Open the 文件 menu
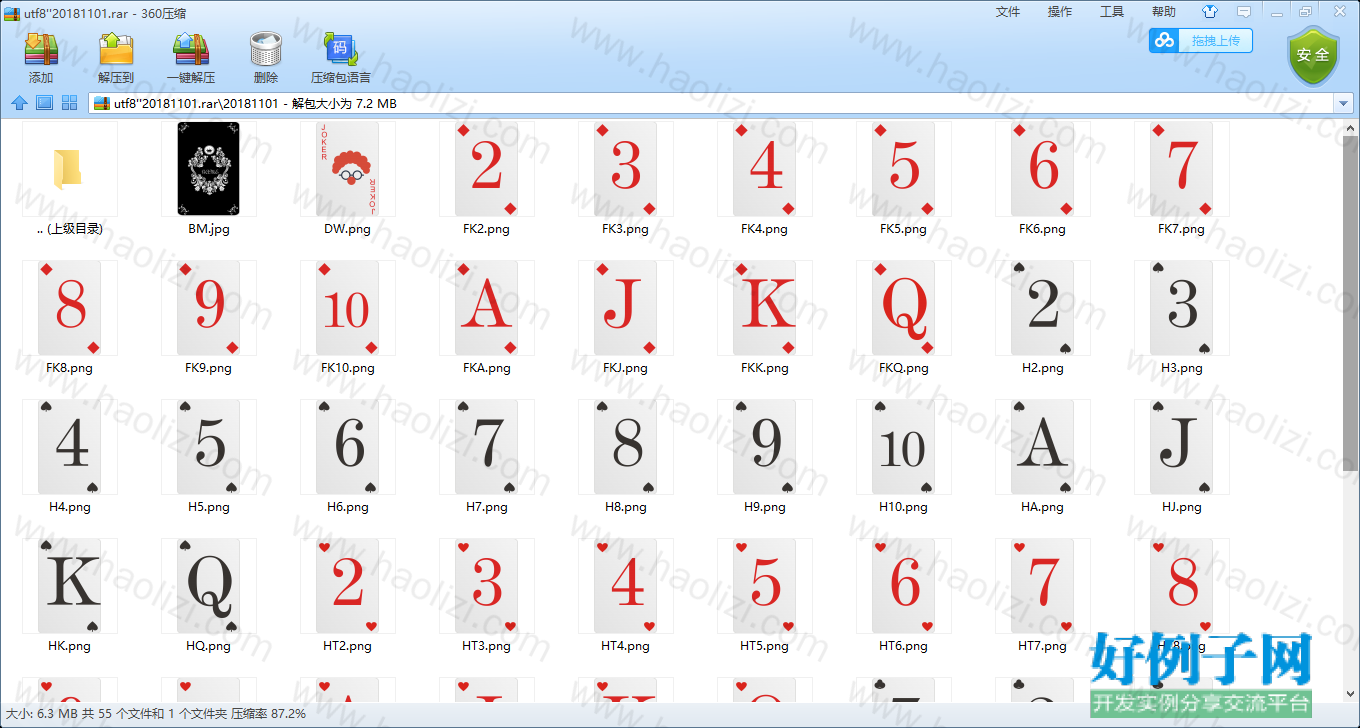1360x728 pixels. (1008, 12)
